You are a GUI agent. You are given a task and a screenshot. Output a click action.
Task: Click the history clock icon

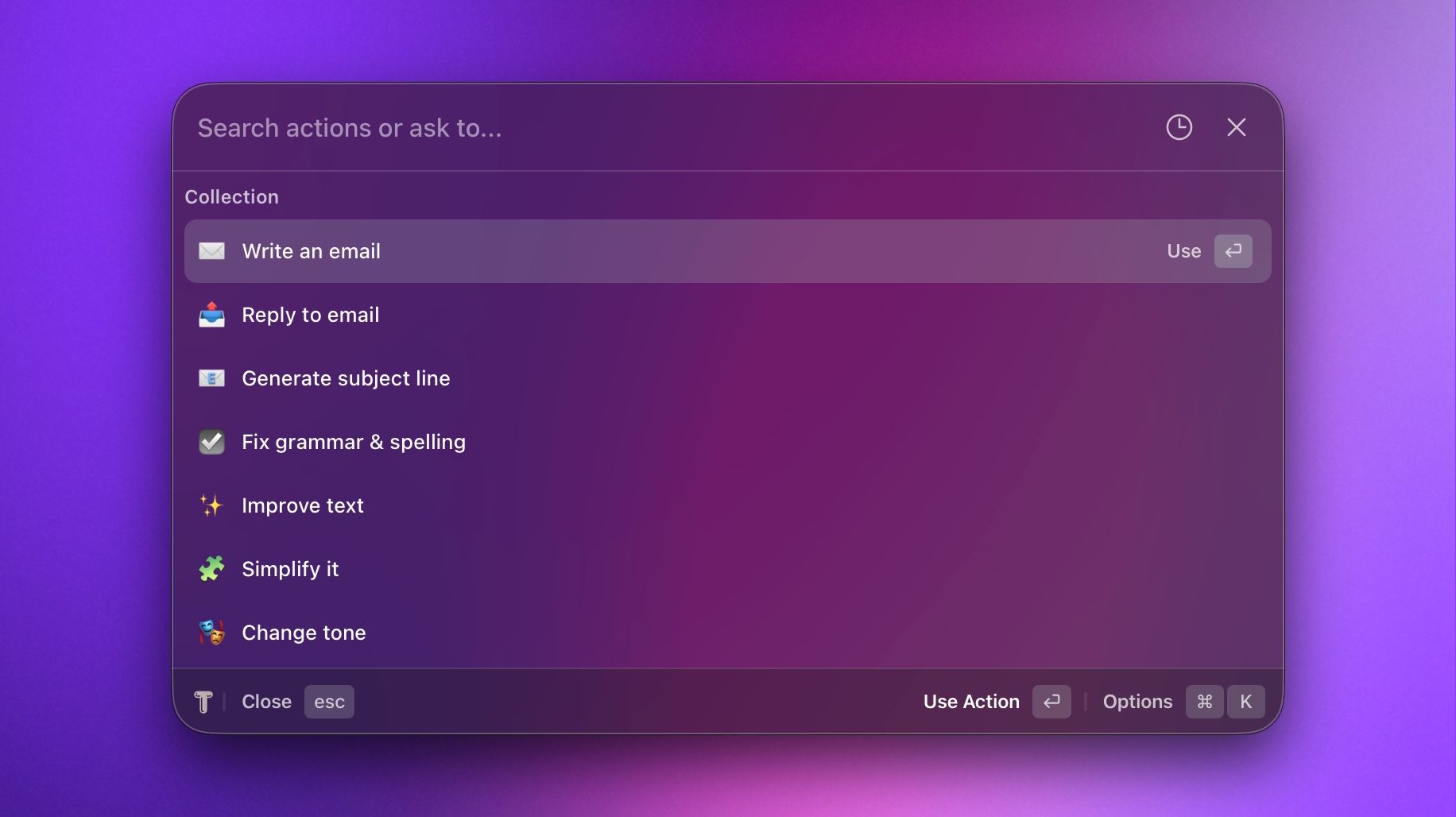[x=1179, y=127]
